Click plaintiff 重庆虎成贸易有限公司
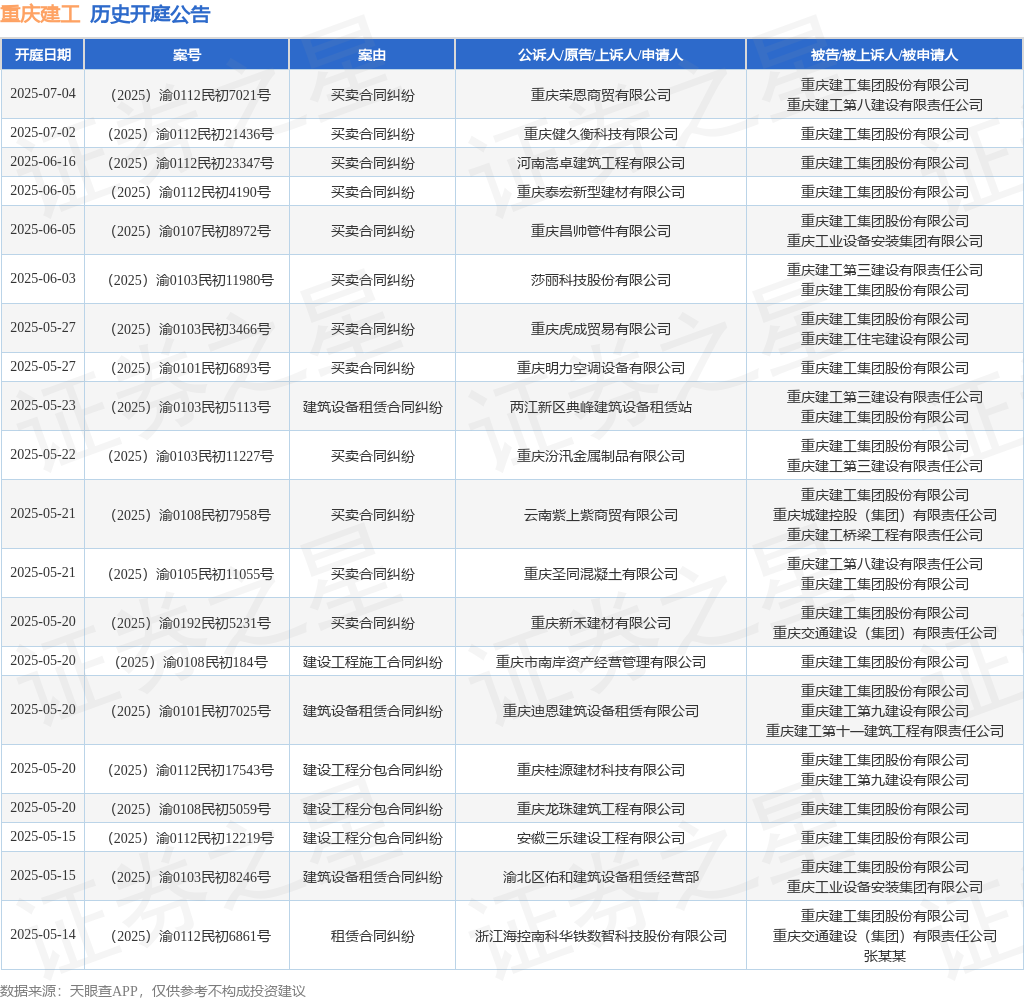 pos(601,329)
